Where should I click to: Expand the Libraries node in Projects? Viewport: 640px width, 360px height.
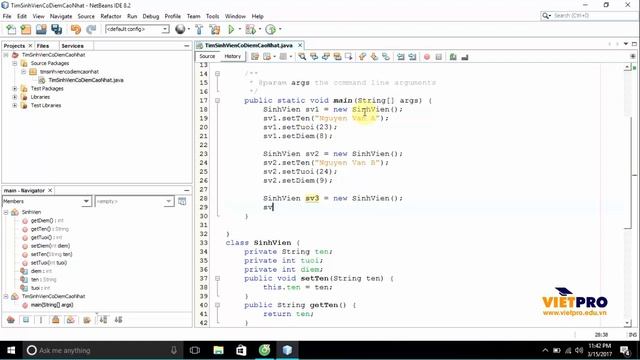(15, 97)
